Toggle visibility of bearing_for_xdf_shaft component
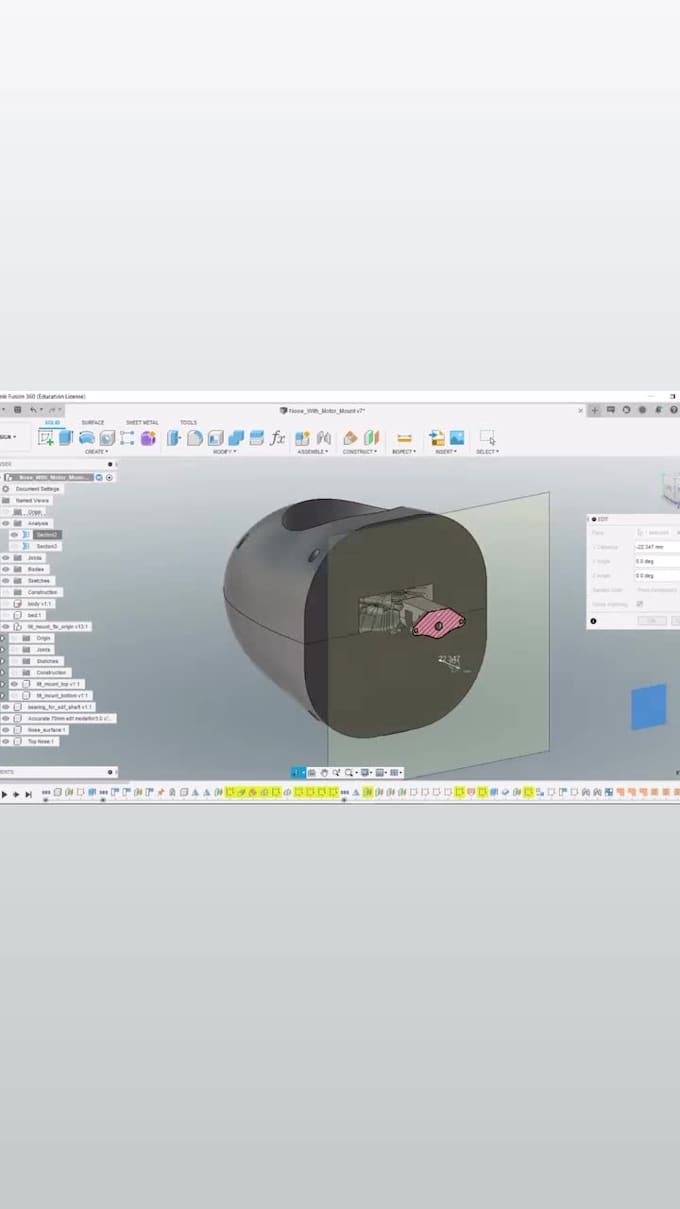This screenshot has width=680, height=1209. 6,707
